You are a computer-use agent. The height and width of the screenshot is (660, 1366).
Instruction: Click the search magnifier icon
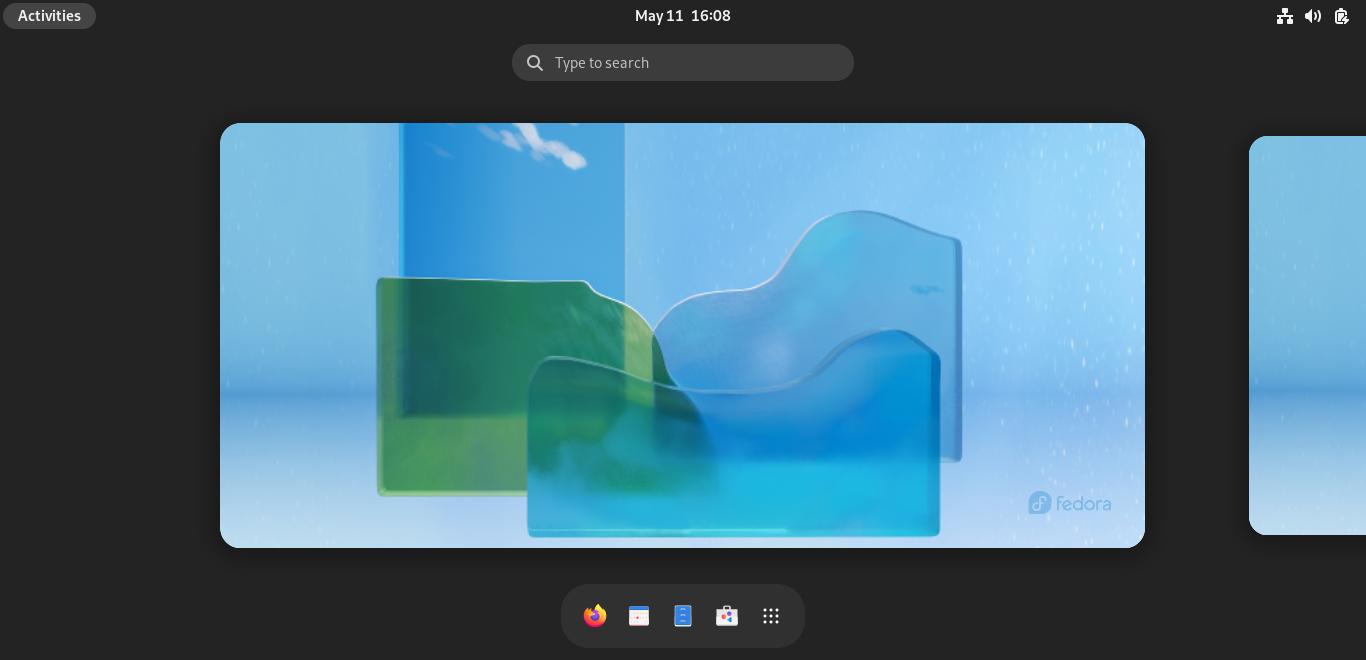[x=535, y=63]
